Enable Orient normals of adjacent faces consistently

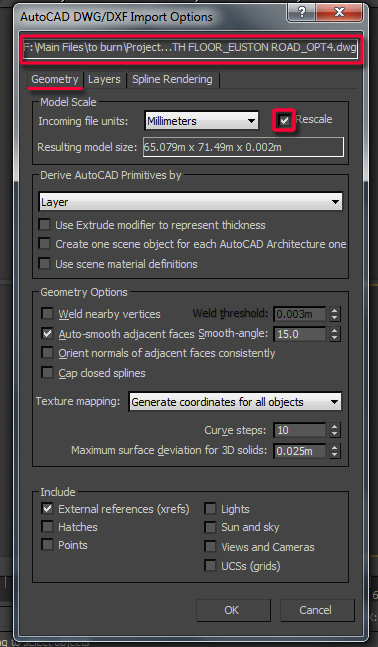point(47,353)
